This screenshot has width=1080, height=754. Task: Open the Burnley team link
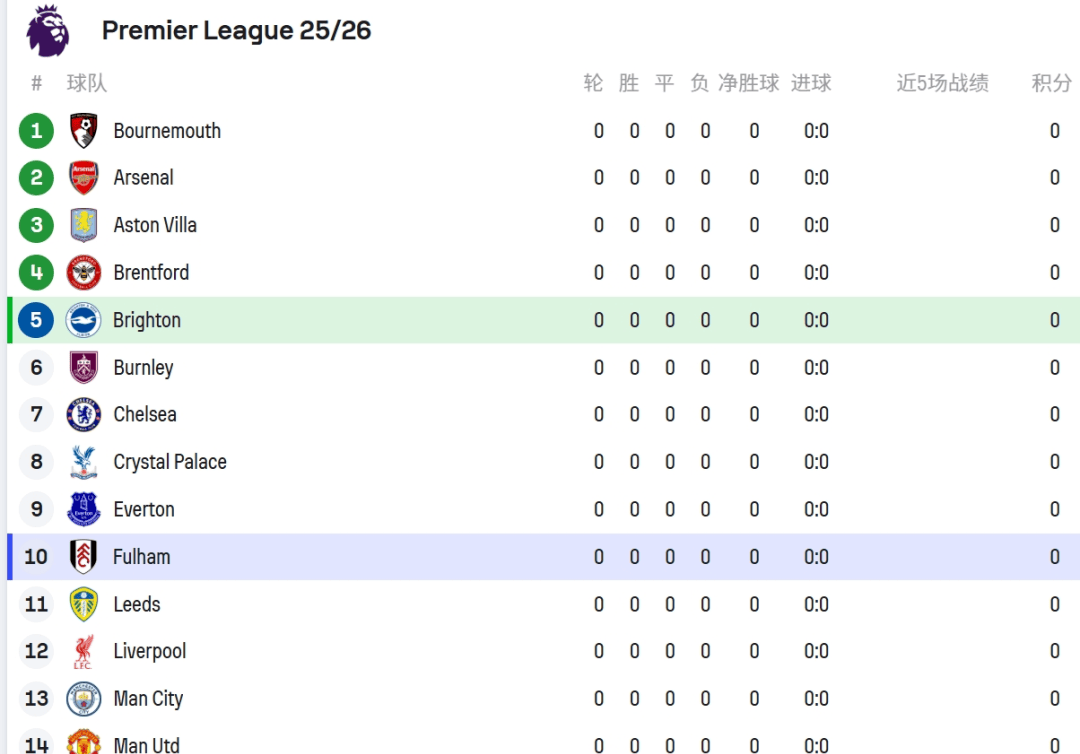click(143, 368)
